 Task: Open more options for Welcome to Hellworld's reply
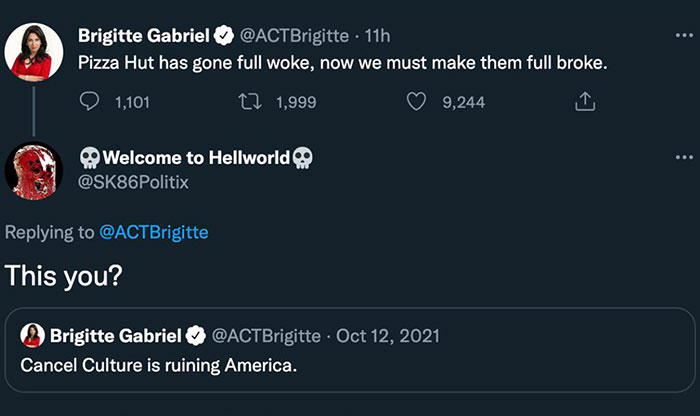coord(683,158)
